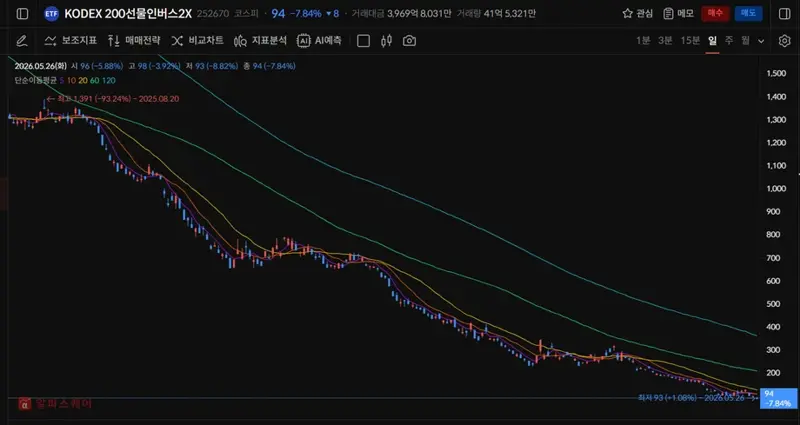
Task: Toggle the right sidebar panel icon
Action: (785, 14)
